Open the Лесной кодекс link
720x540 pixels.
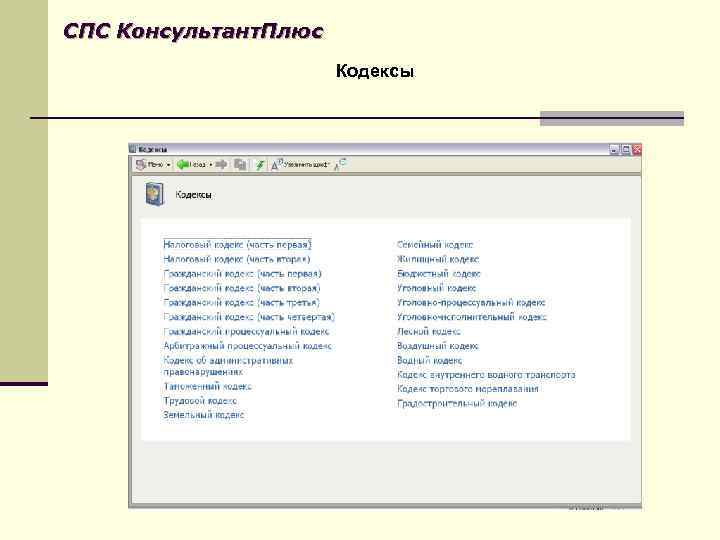click(x=428, y=332)
